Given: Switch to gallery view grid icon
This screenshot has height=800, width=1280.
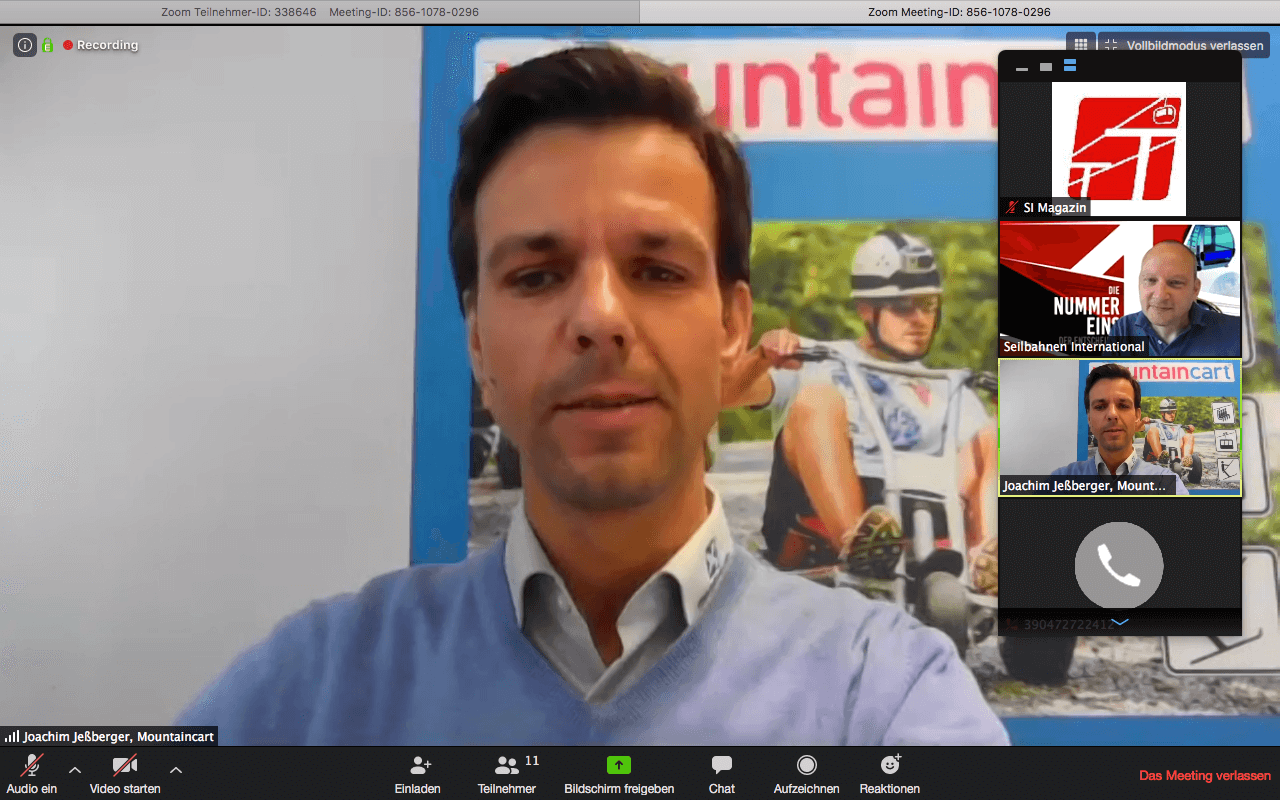Looking at the screenshot, I should pos(1080,45).
